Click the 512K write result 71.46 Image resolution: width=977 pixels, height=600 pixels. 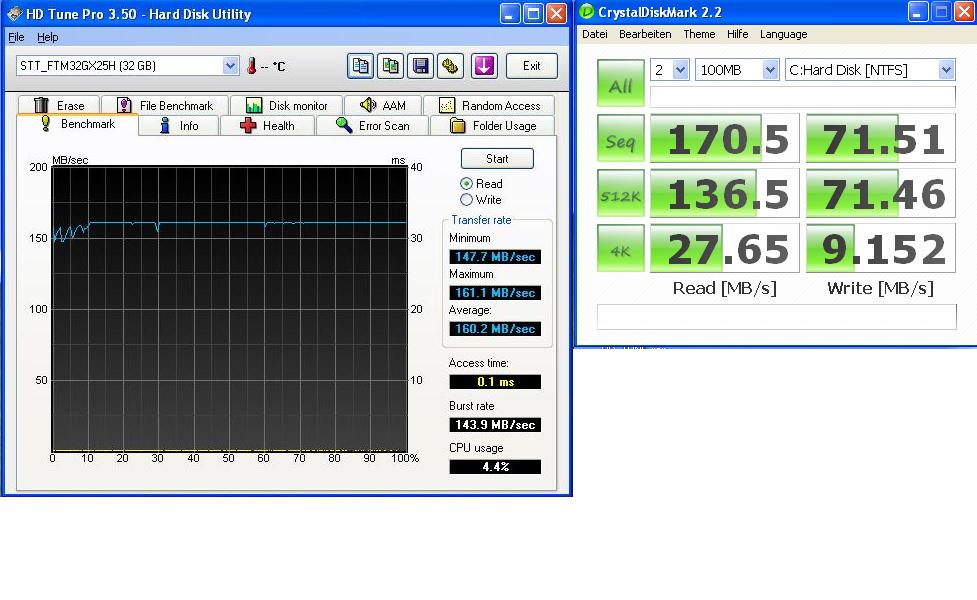click(880, 194)
